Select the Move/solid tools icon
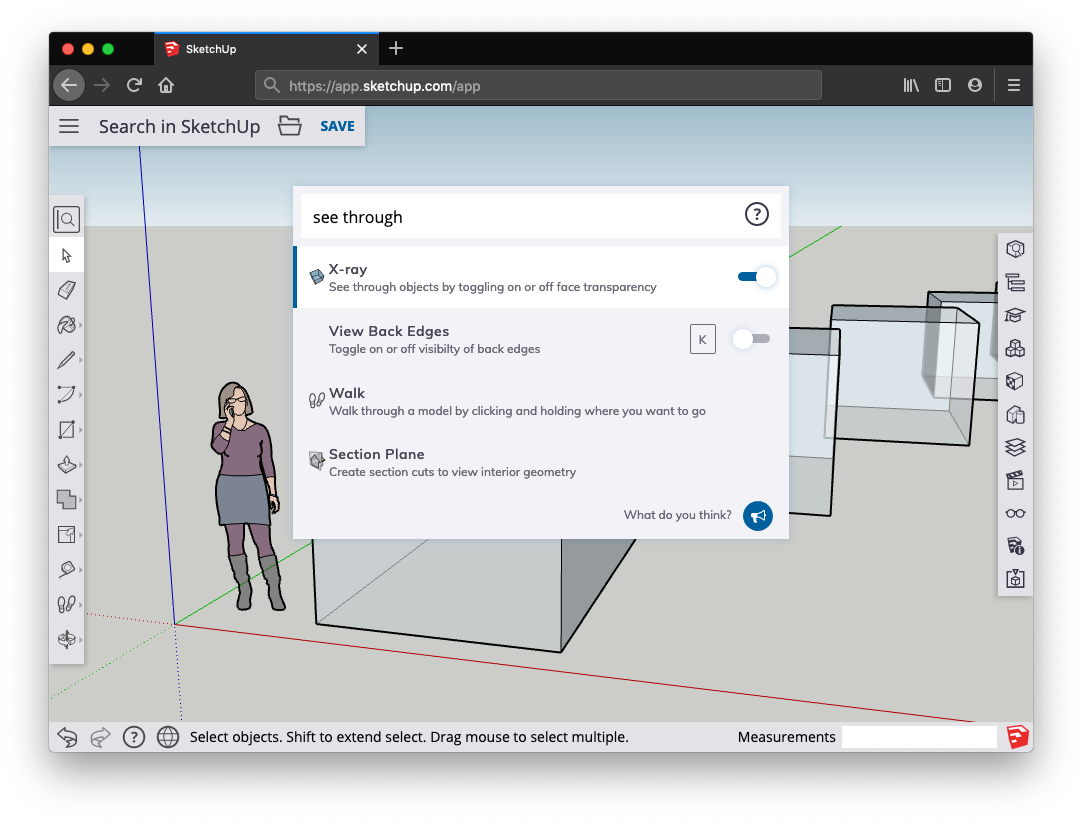Screen dimensions: 1081x819 (67, 499)
